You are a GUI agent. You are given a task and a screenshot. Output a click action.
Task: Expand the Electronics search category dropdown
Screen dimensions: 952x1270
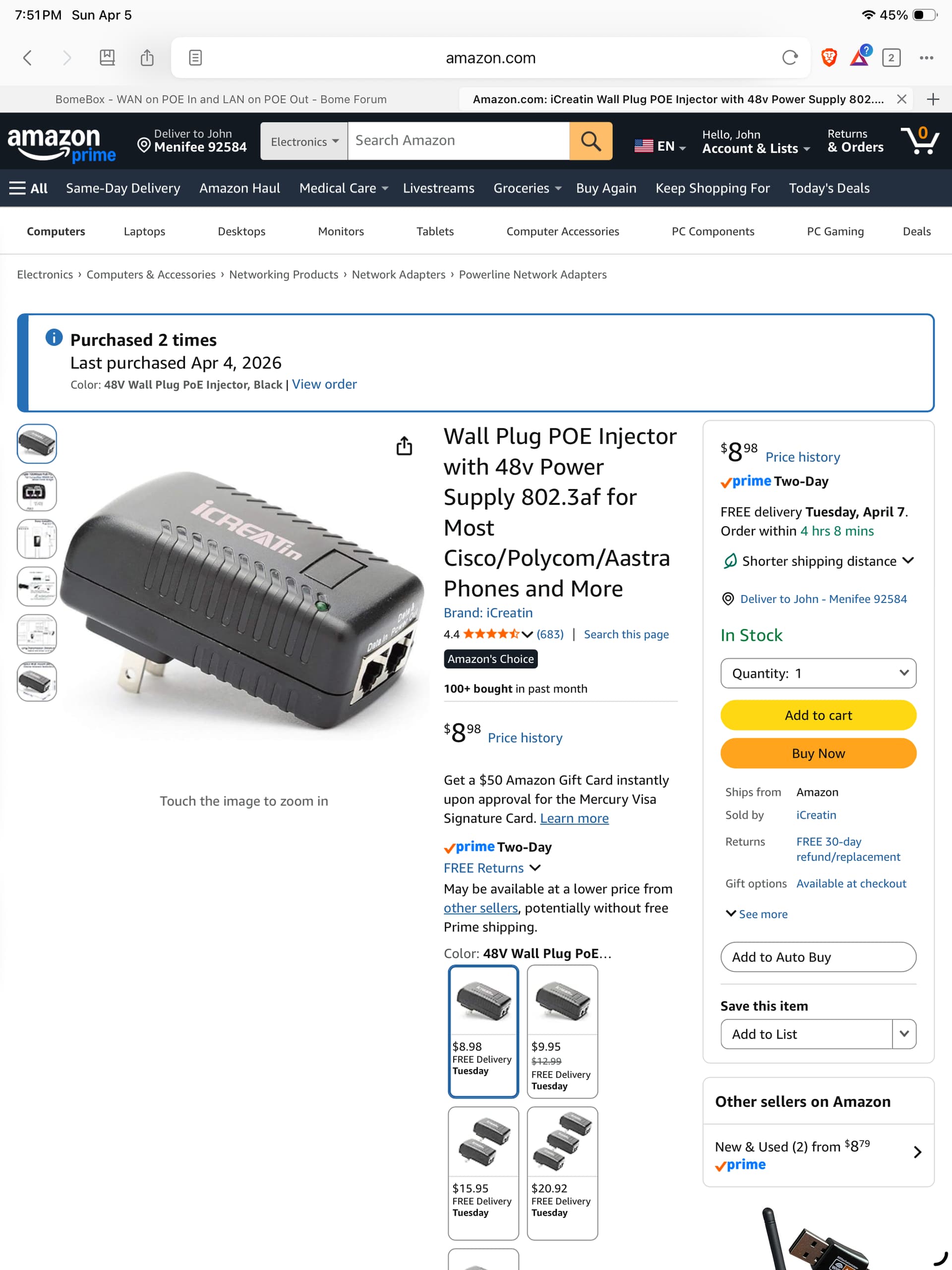[x=304, y=141]
